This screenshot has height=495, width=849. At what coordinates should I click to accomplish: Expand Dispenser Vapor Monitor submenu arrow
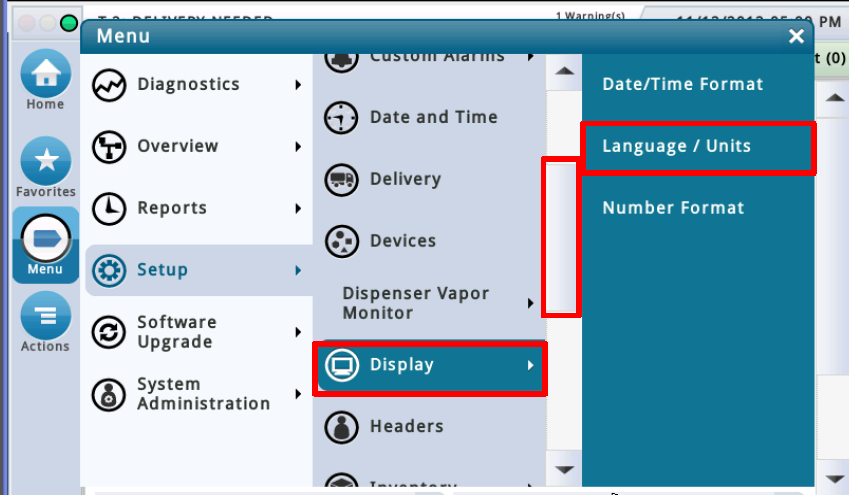(x=530, y=303)
